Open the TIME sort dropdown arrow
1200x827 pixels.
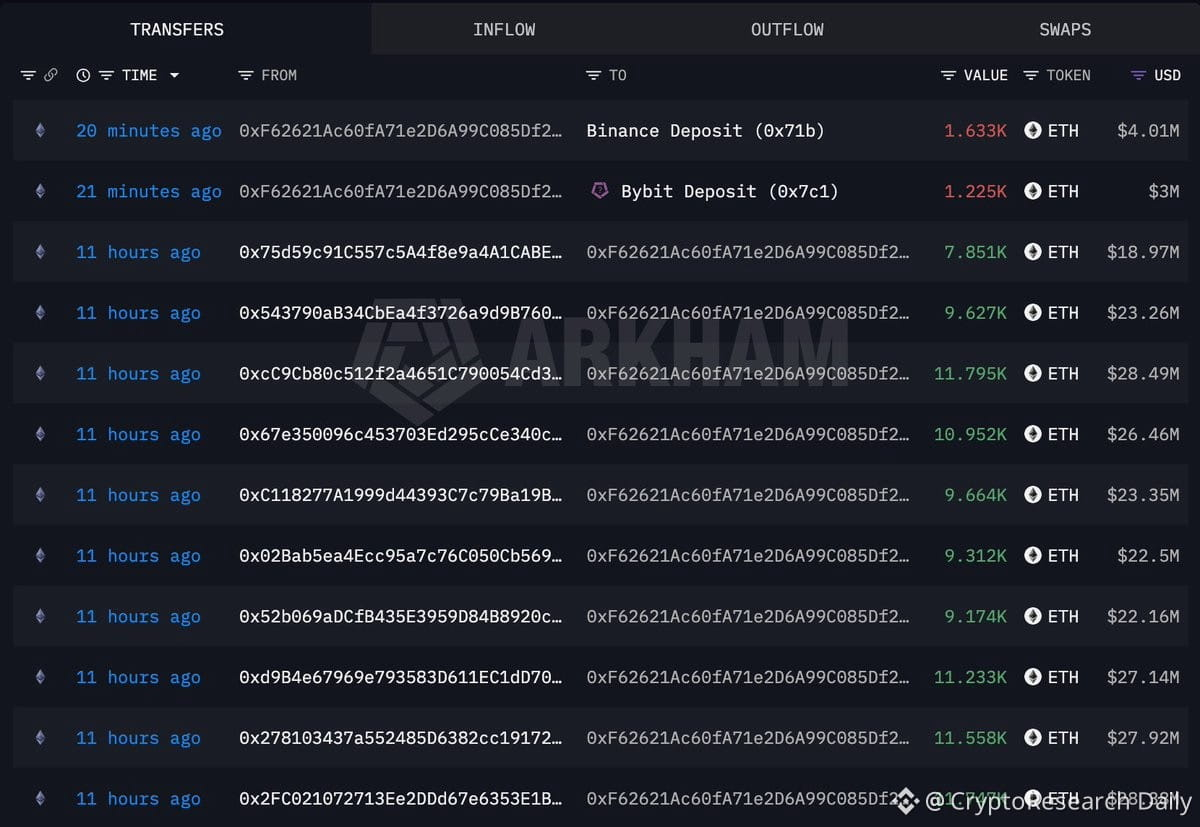[174, 75]
